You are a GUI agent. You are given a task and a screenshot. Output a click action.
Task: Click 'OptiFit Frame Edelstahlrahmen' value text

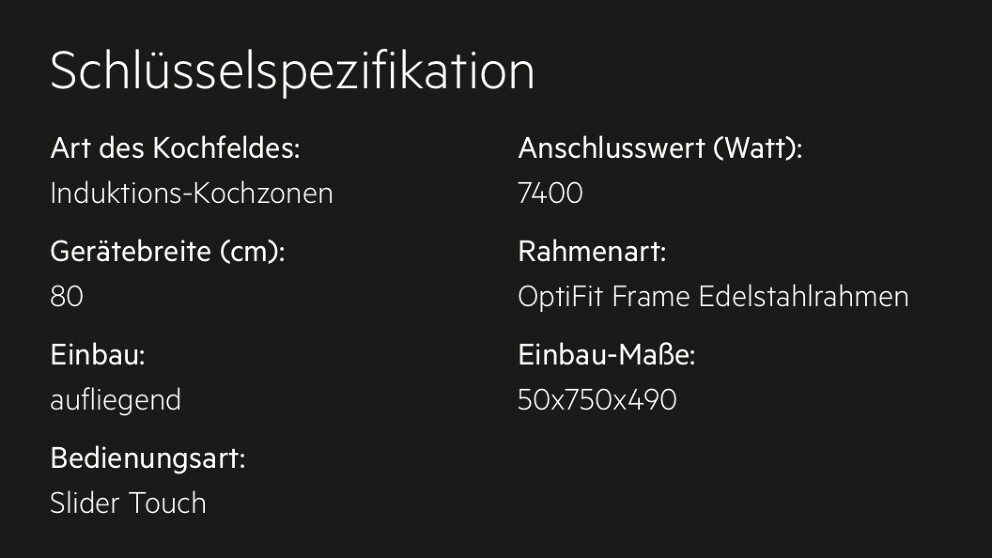click(714, 296)
